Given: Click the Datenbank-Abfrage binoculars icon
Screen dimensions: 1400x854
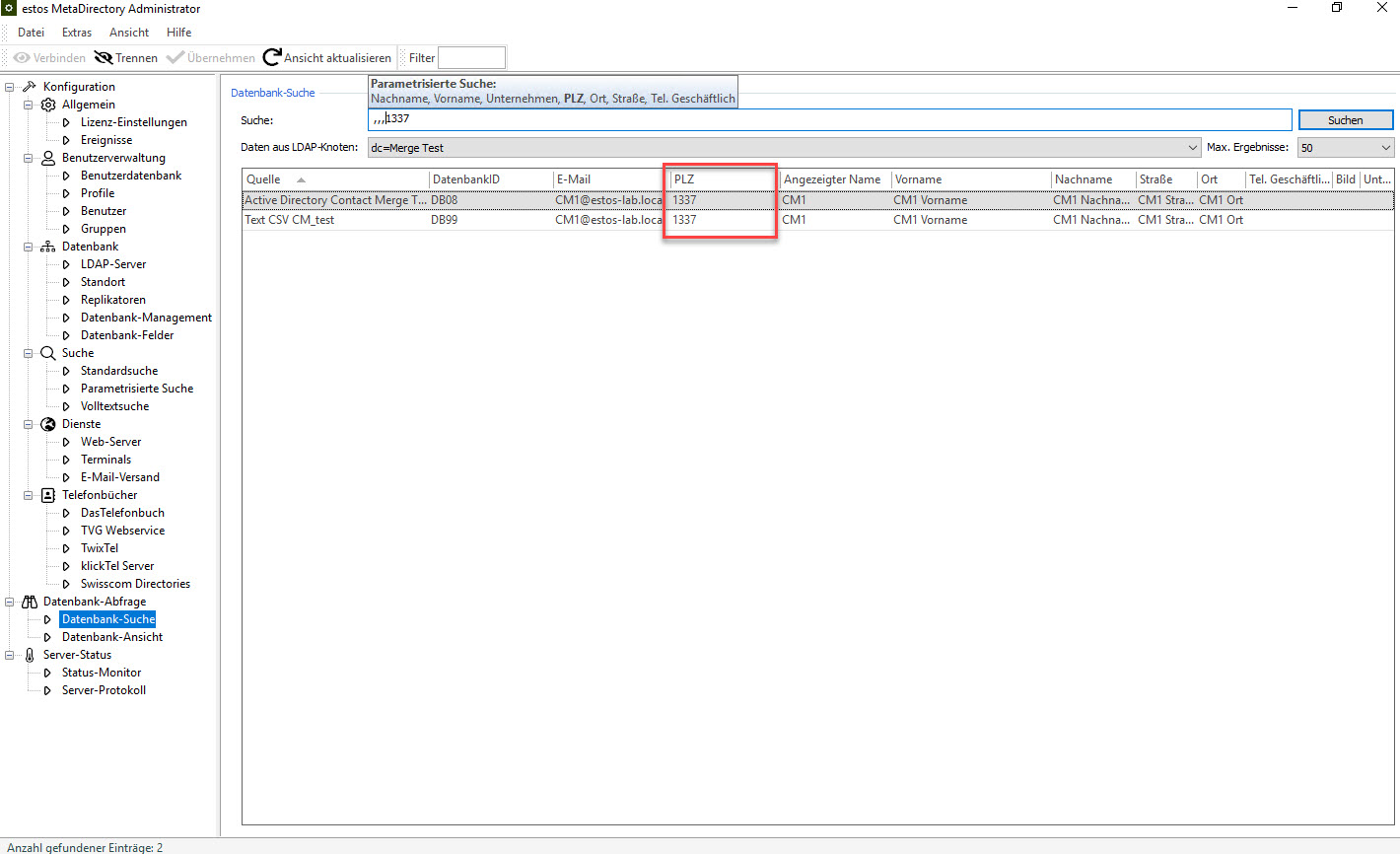Looking at the screenshot, I should pos(30,602).
